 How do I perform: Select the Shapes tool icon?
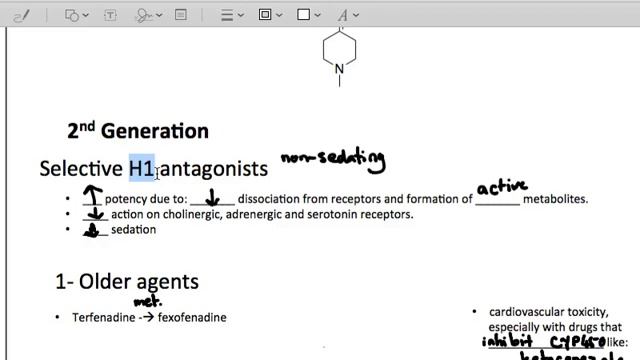[x=71, y=16]
